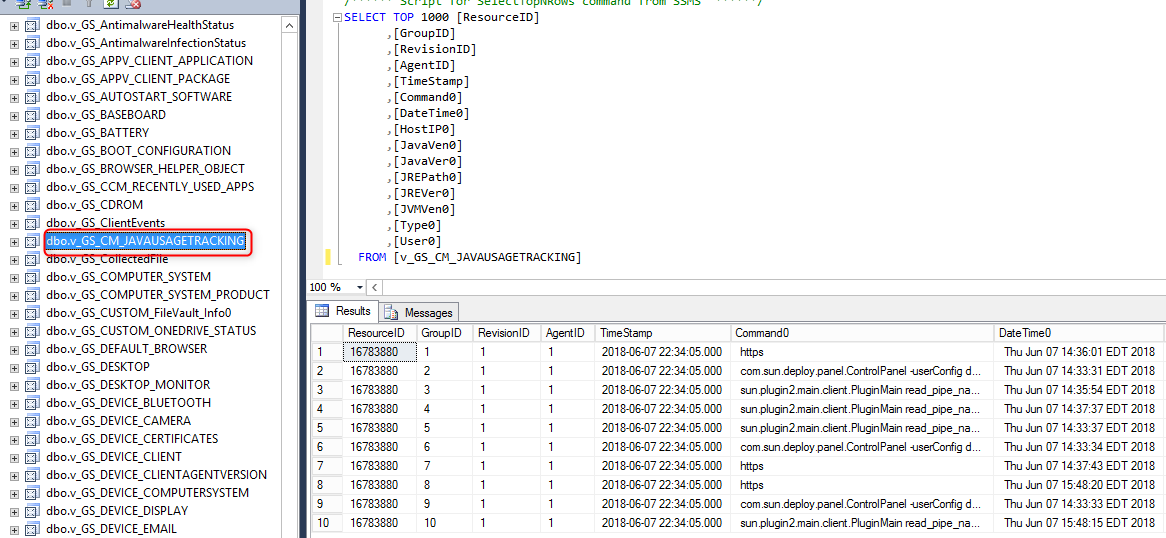Click the view icon beside dbo.v_GS_BATTERY
The width and height of the screenshot is (1166, 538).
pyautogui.click(x=31, y=132)
